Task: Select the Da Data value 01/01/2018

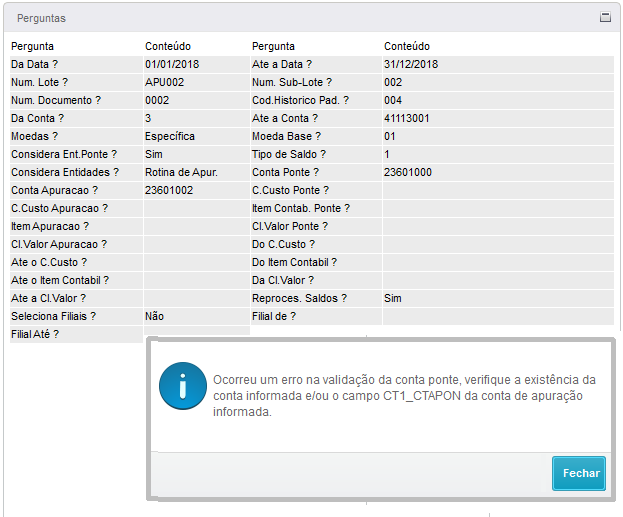Action: tap(172, 64)
